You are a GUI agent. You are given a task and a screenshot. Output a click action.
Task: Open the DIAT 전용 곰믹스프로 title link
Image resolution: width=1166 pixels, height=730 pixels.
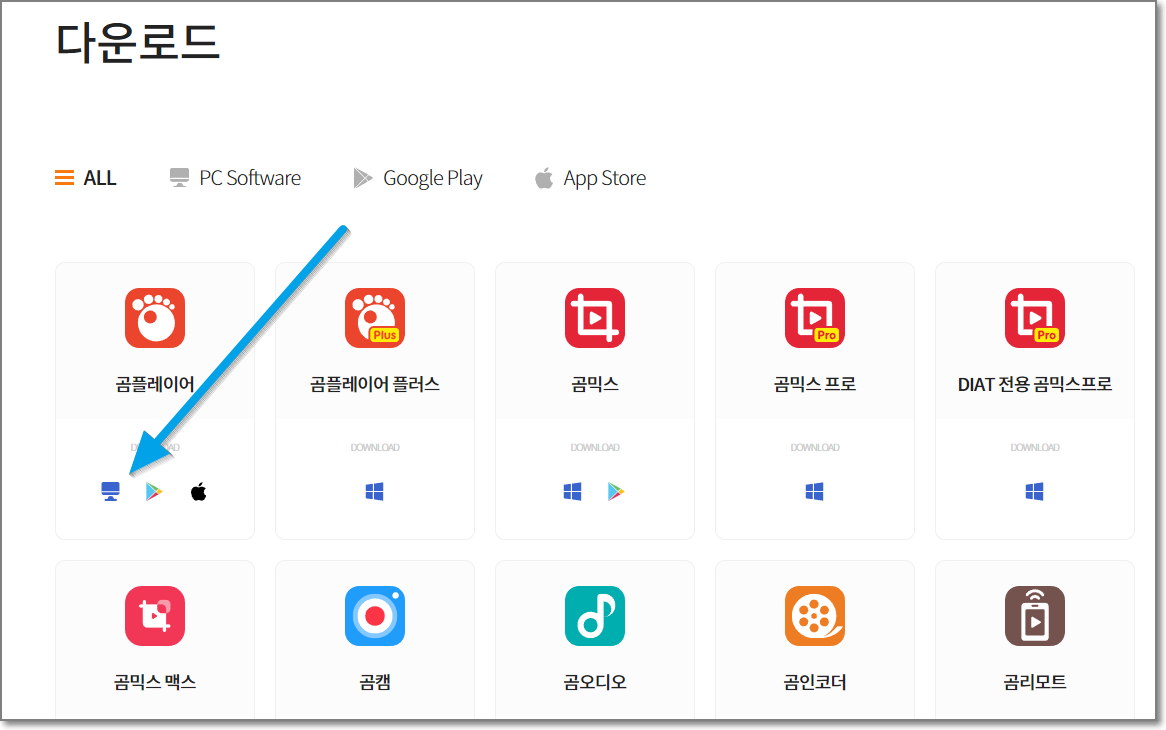(1035, 384)
